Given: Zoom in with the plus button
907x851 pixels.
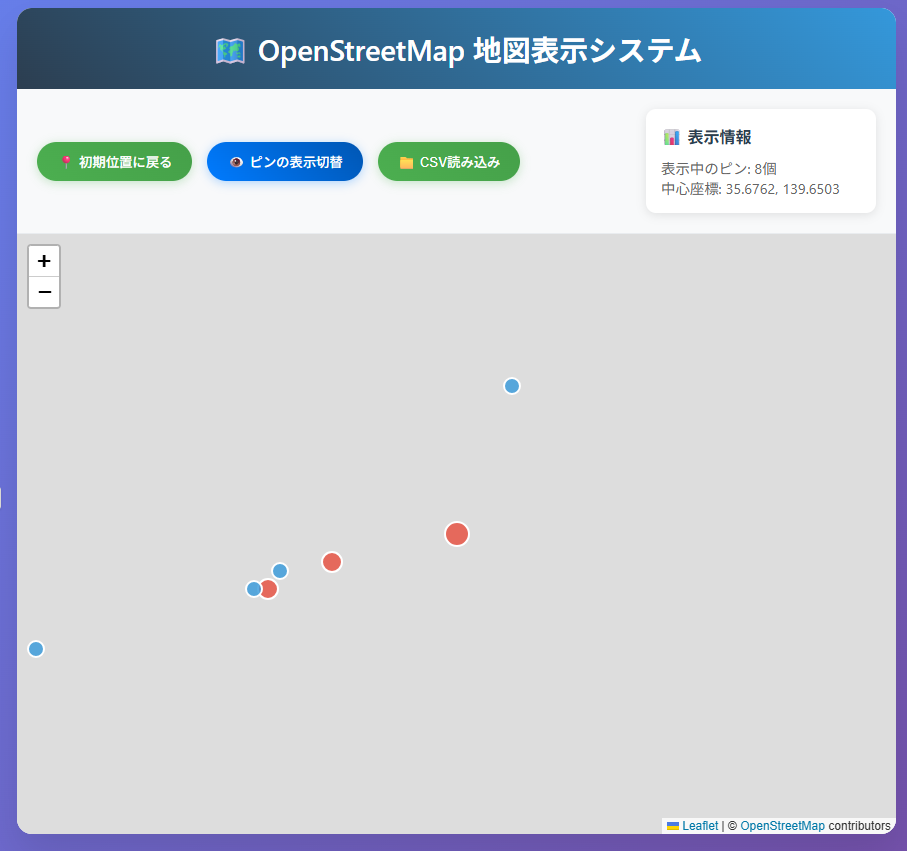Looking at the screenshot, I should pyautogui.click(x=44, y=261).
